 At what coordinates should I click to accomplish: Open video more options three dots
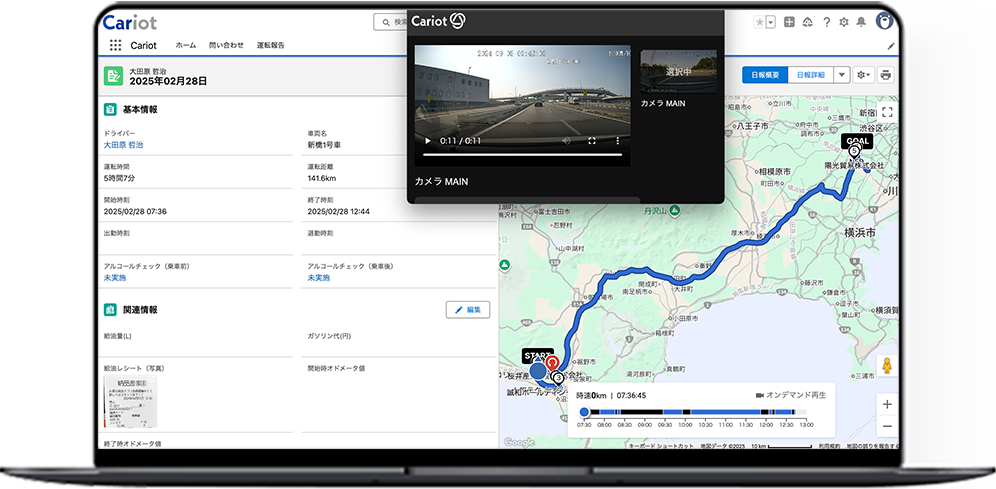617,141
